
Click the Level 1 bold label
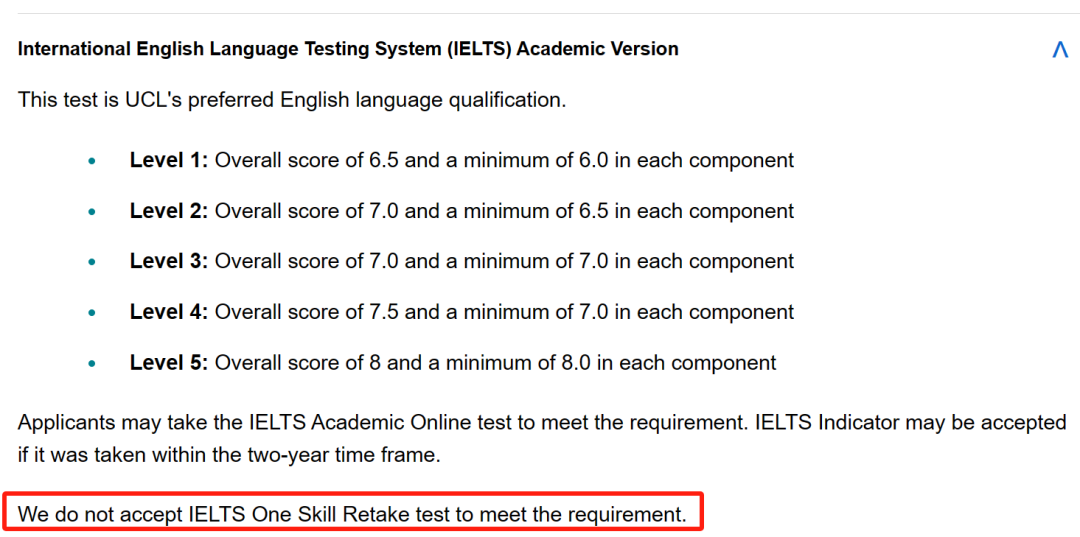coord(169,160)
